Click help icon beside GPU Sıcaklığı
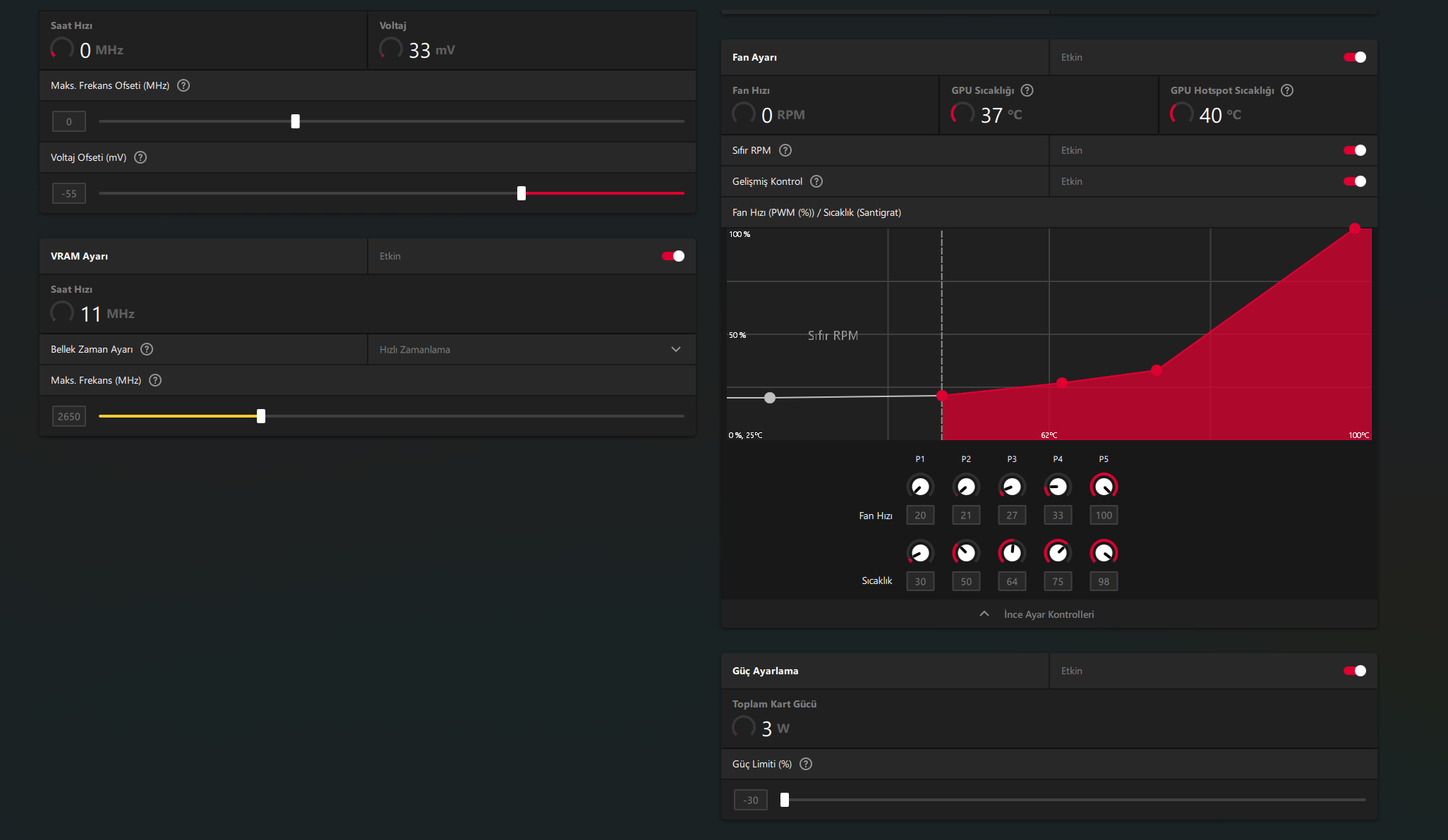Image resolution: width=1448 pixels, height=840 pixels. (1027, 90)
